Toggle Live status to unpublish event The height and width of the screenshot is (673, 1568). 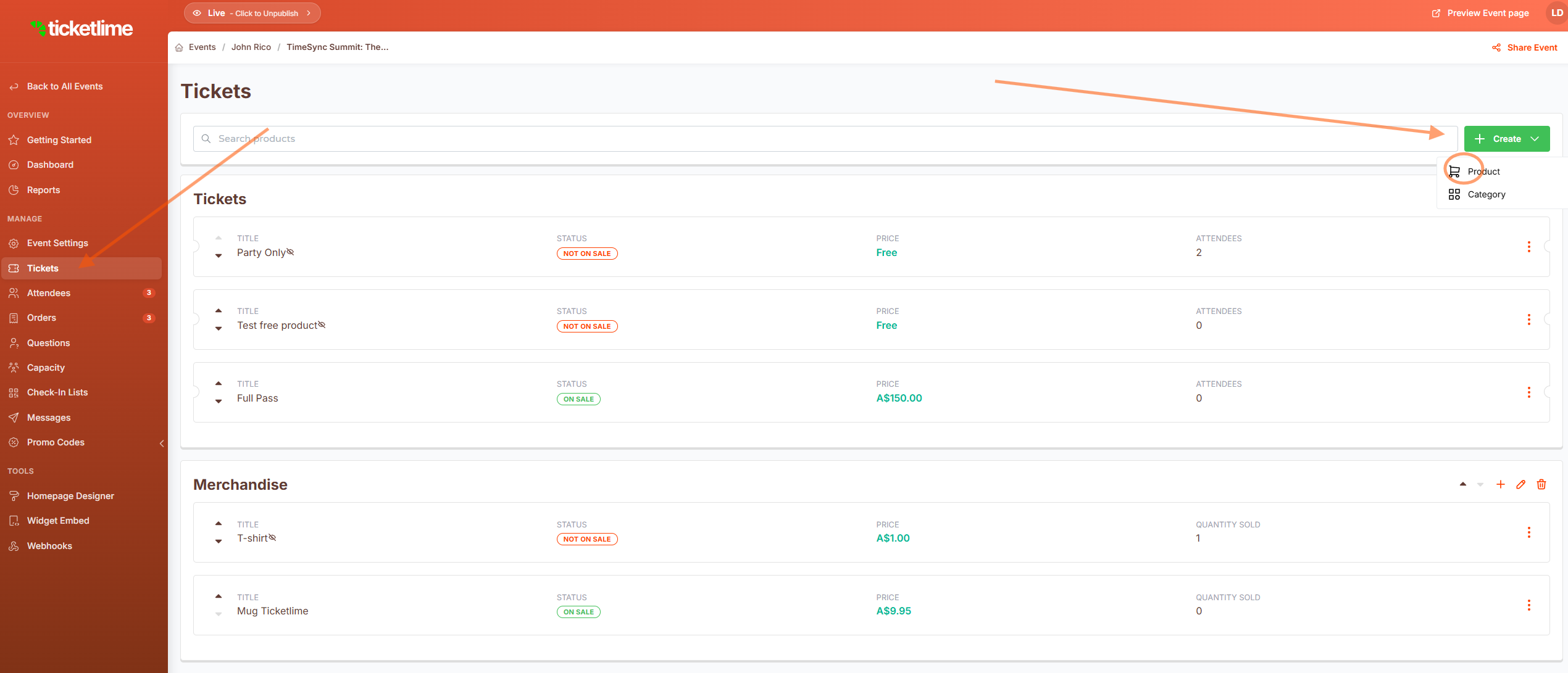252,13
